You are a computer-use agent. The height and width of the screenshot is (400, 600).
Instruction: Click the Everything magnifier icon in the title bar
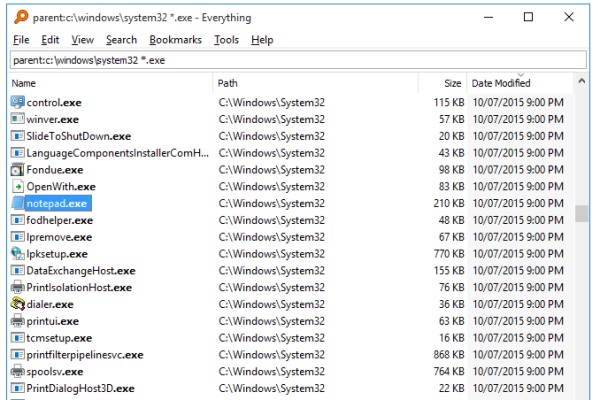coord(21,17)
